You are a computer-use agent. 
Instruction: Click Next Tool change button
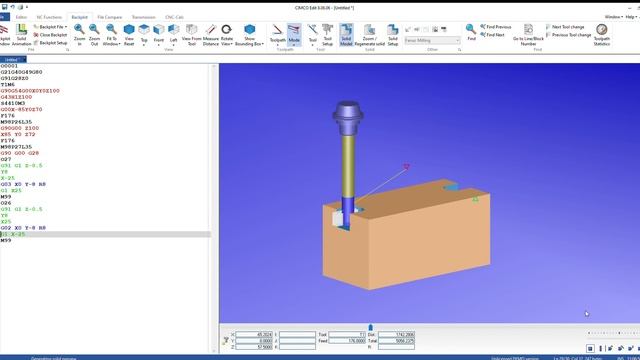point(565,27)
